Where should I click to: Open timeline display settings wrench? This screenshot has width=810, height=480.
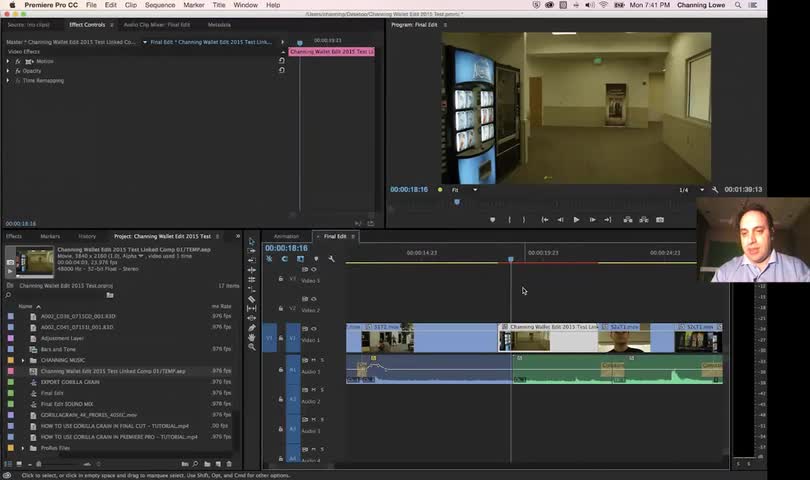[x=331, y=259]
